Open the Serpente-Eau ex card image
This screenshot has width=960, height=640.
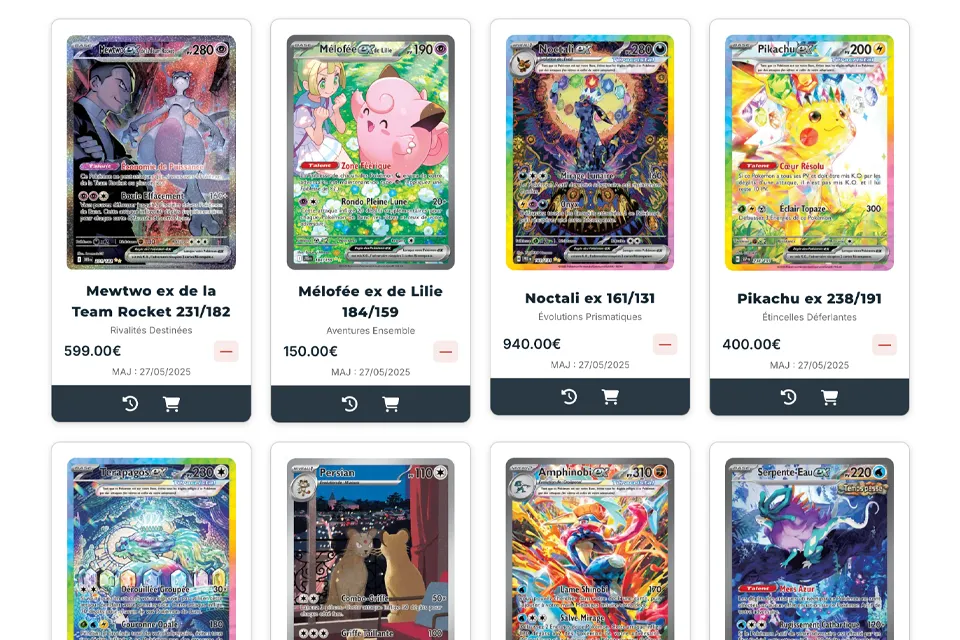[x=809, y=549]
